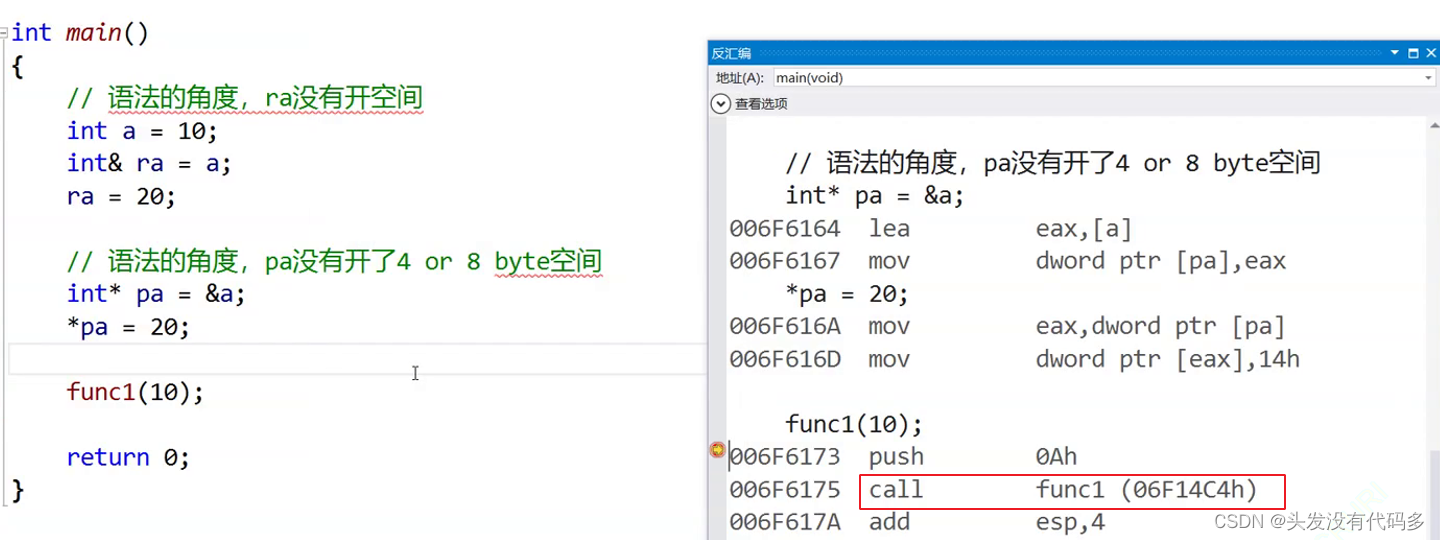The width and height of the screenshot is (1440, 540).
Task: Click the 'int& ra = a;' line
Action: tap(149, 163)
